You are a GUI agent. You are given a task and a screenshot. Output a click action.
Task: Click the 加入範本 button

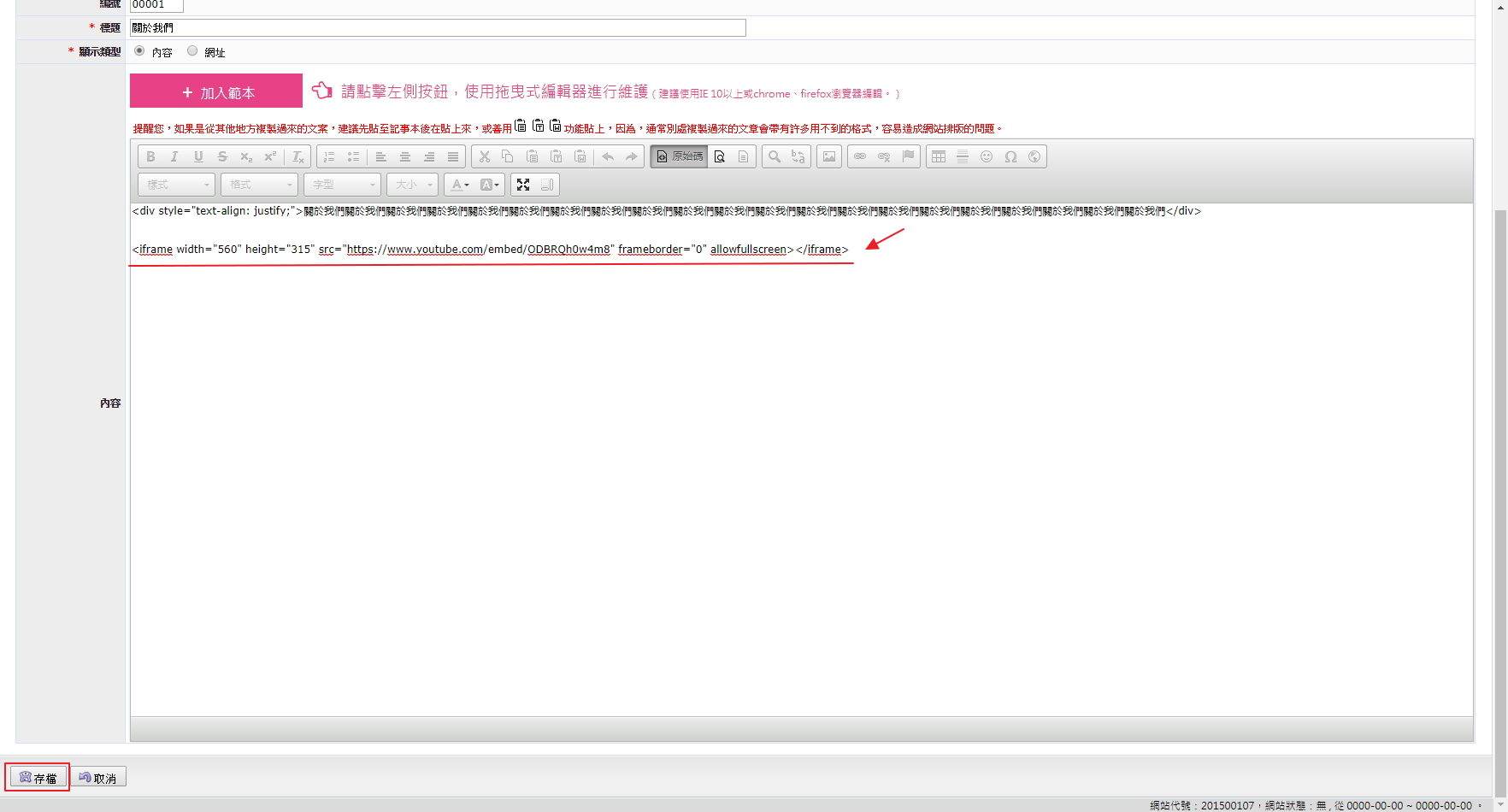(216, 91)
